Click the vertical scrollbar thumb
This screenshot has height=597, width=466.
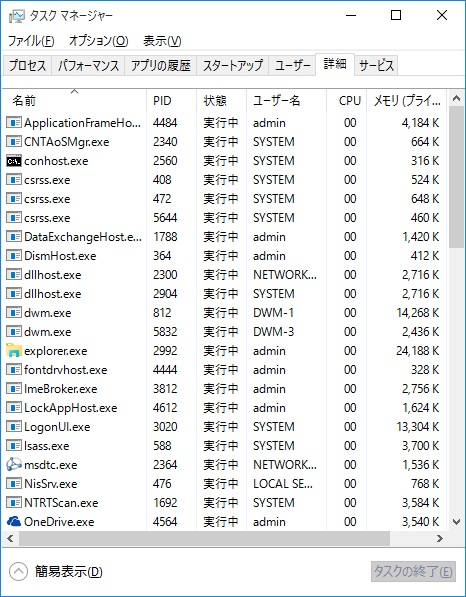click(456, 177)
